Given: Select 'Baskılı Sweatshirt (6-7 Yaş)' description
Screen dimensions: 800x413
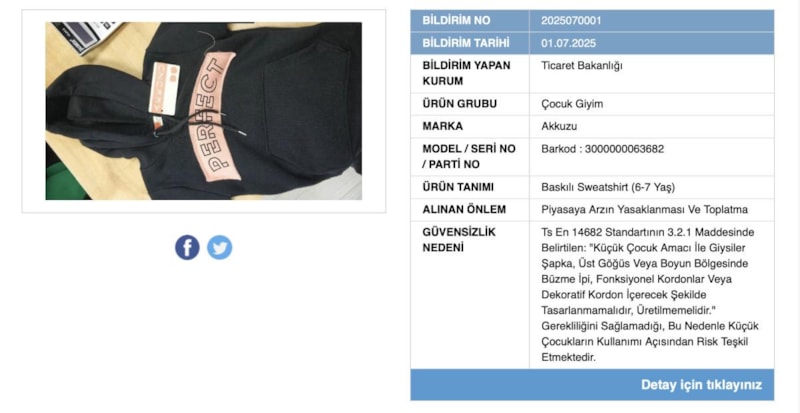Looking at the screenshot, I should point(608,187).
